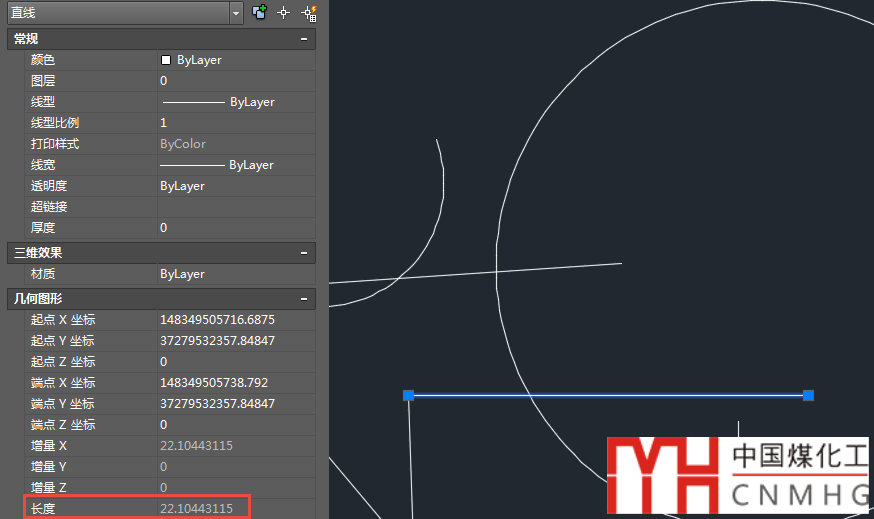Edit the 起点 X 坐标 value
The image size is (874, 519).
pyautogui.click(x=235, y=320)
